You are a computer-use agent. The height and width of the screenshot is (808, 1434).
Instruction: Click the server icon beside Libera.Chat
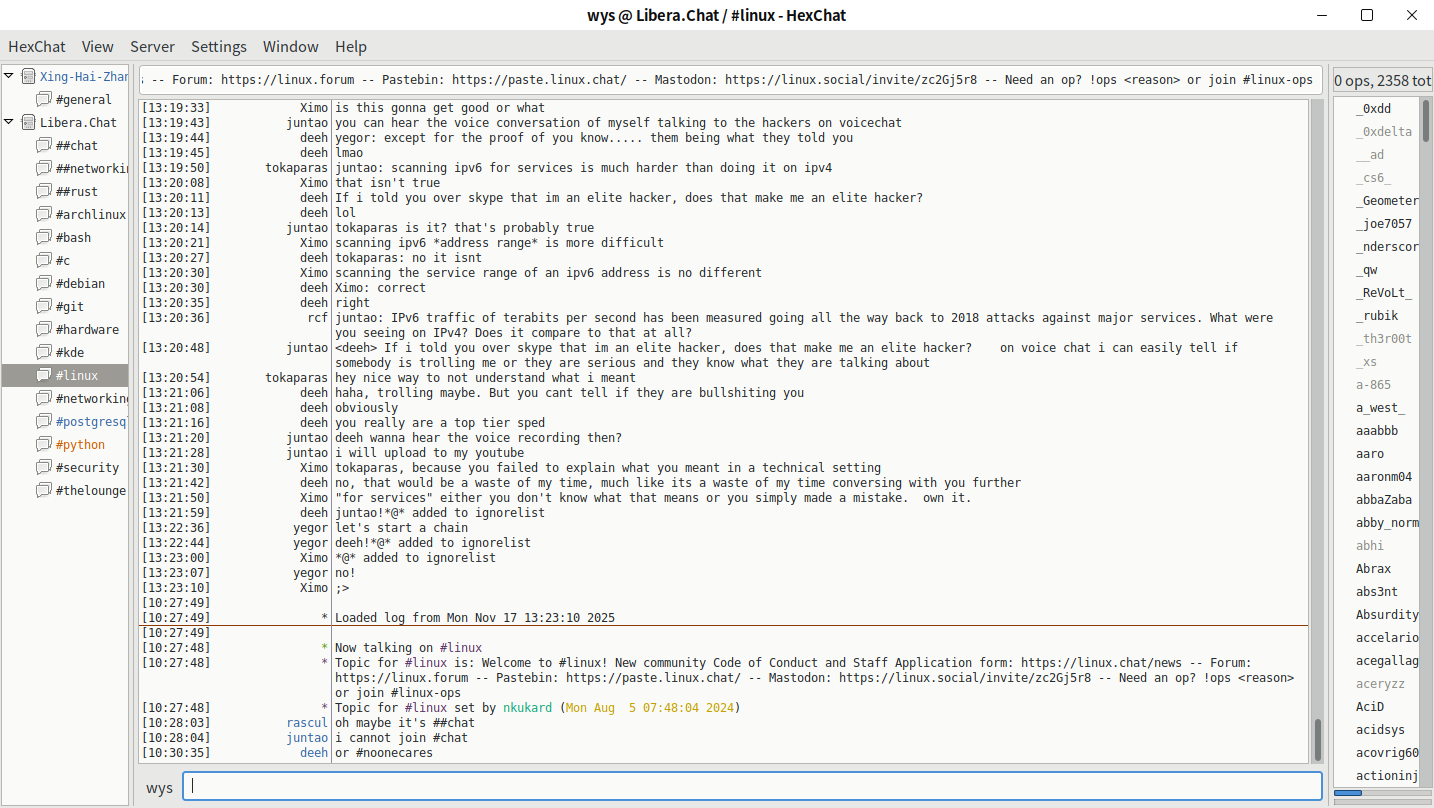(x=28, y=122)
